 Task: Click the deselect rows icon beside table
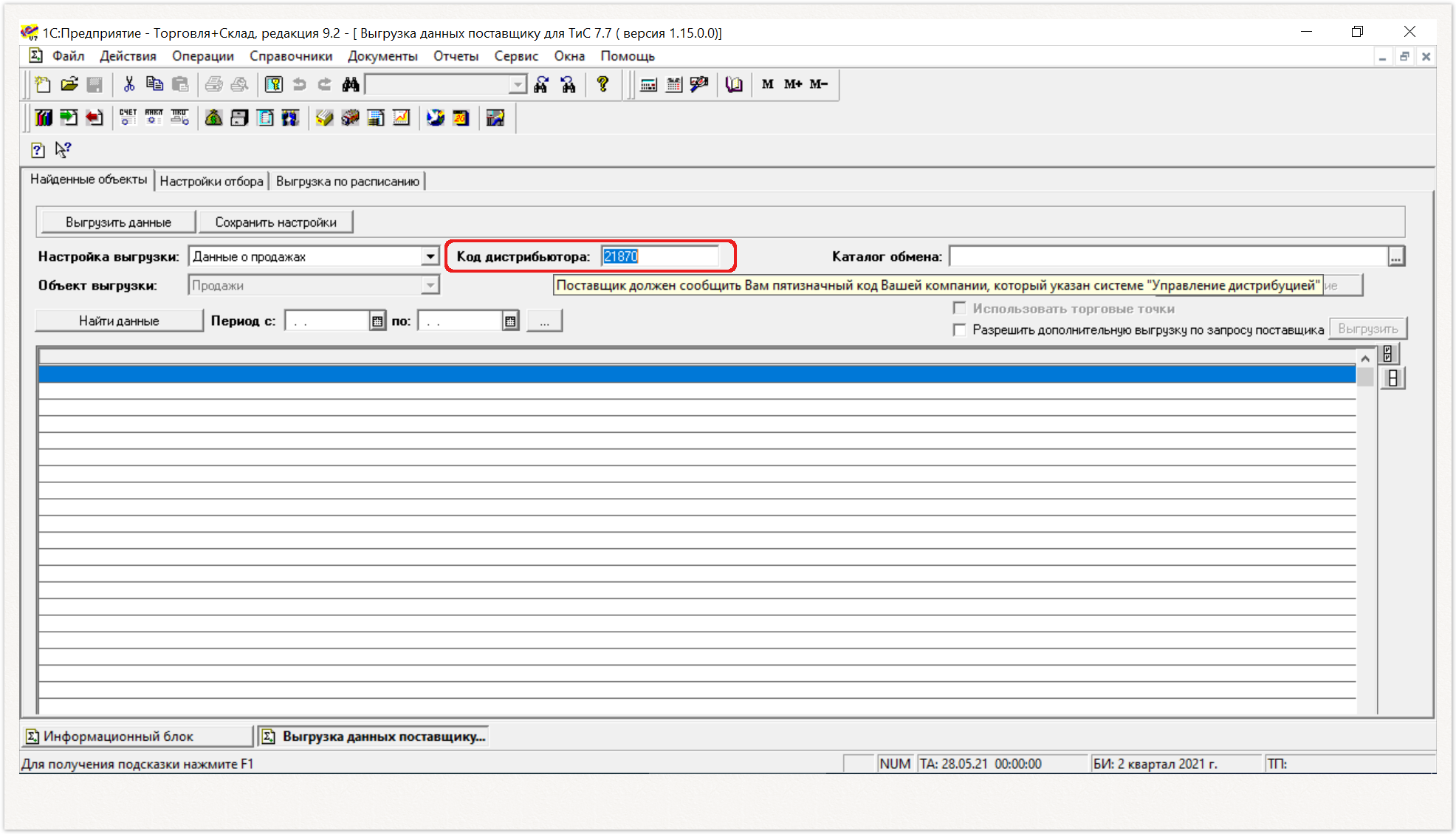coord(1393,379)
